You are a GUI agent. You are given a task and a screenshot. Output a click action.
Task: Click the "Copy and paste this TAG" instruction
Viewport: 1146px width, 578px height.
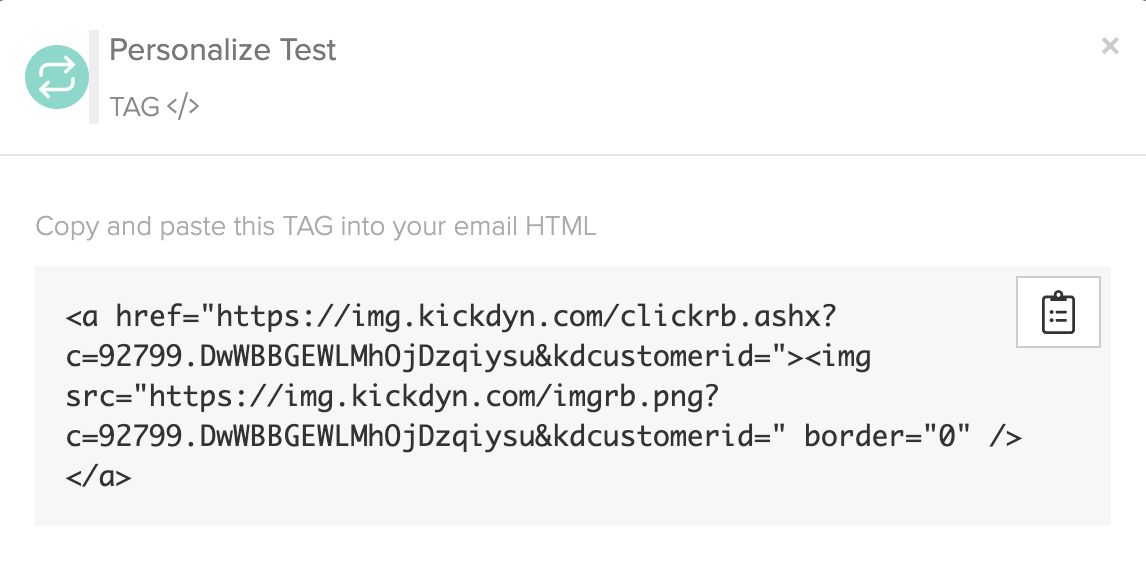[x=316, y=226]
